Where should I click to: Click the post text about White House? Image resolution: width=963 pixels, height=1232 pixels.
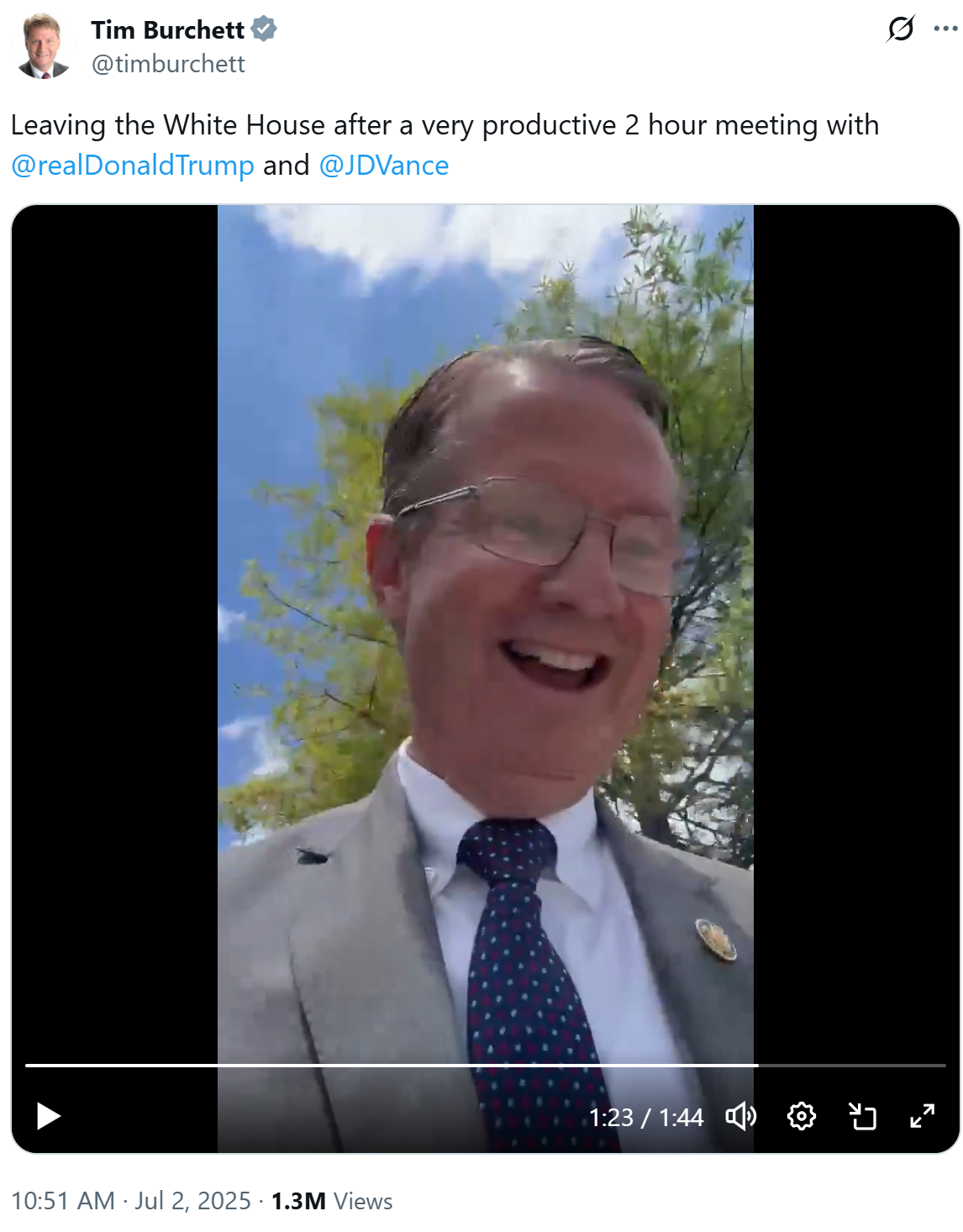point(445,125)
